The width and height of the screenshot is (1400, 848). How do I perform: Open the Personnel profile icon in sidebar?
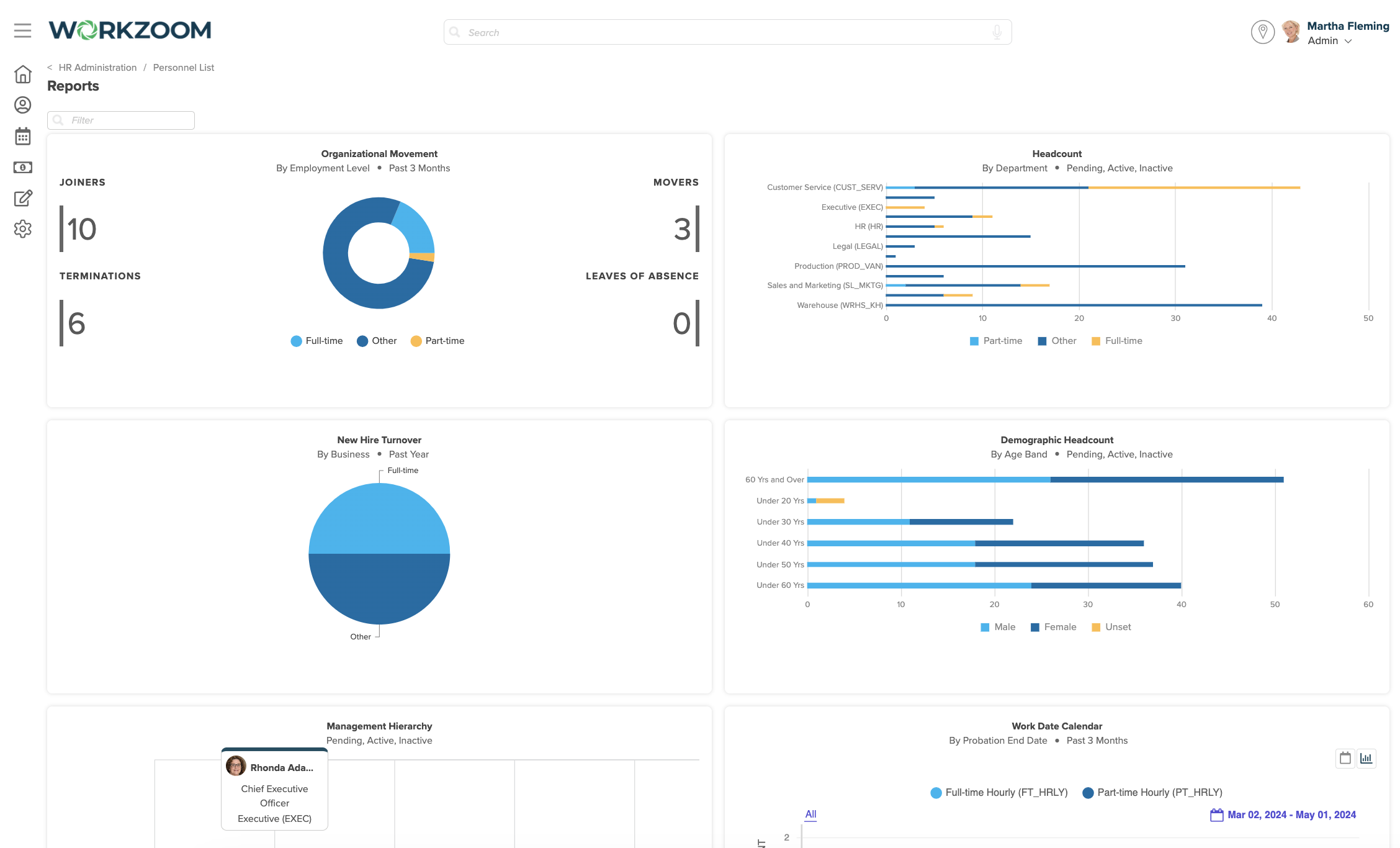(x=22, y=105)
